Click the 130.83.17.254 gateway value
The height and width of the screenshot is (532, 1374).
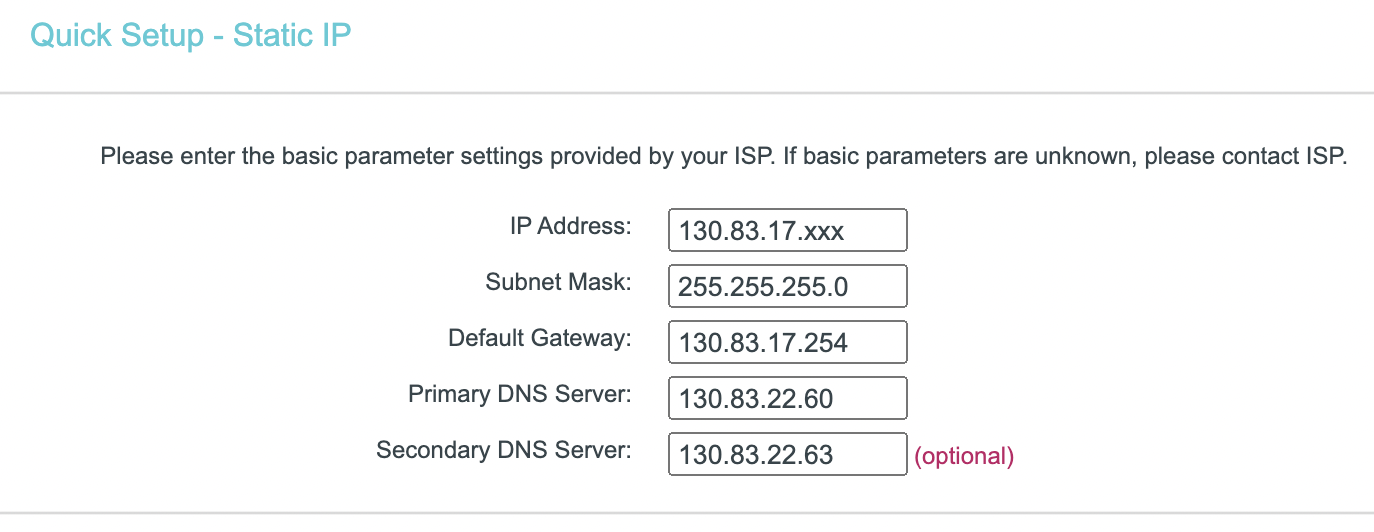(x=763, y=343)
